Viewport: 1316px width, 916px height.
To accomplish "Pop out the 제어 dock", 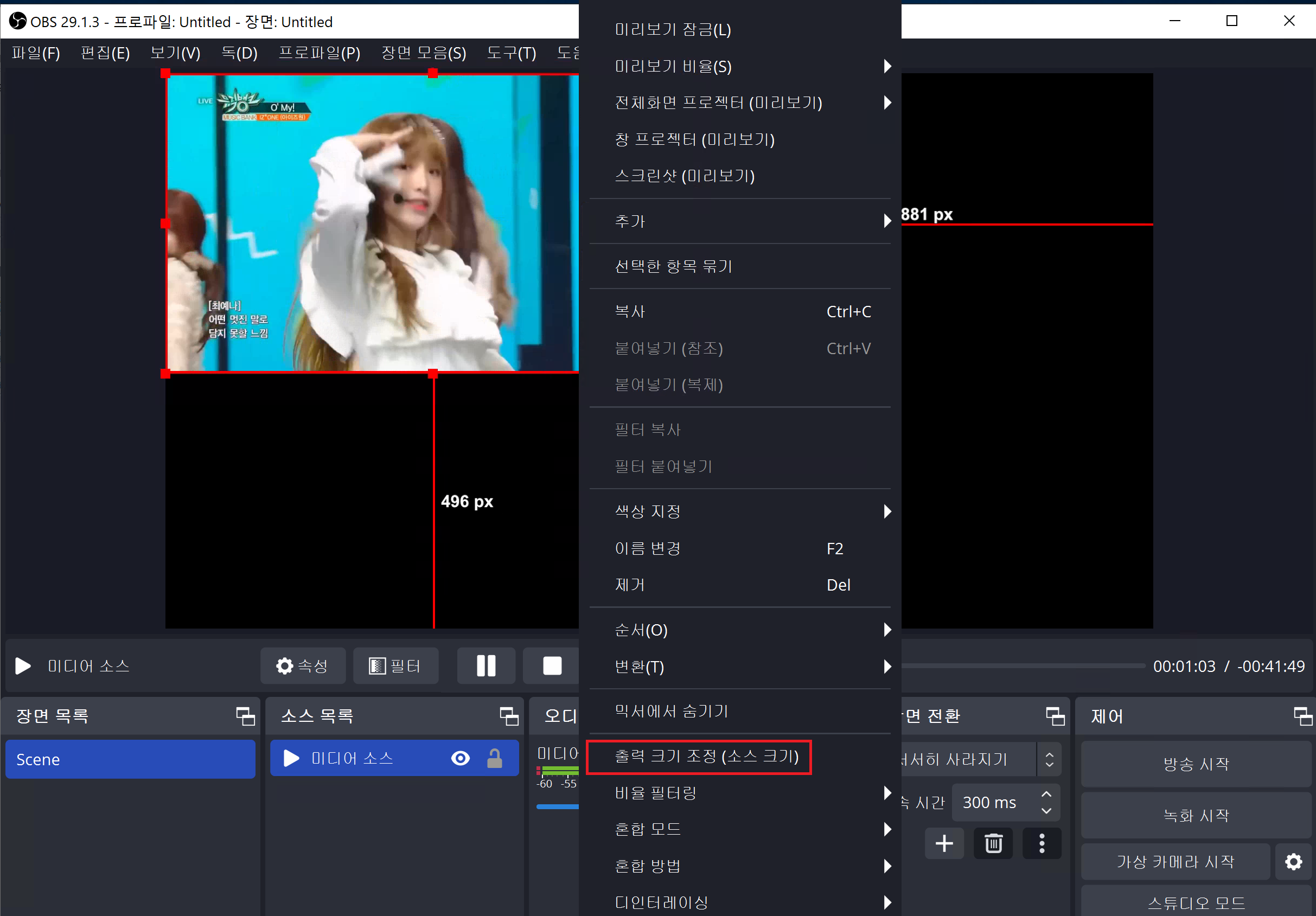I will [1302, 716].
